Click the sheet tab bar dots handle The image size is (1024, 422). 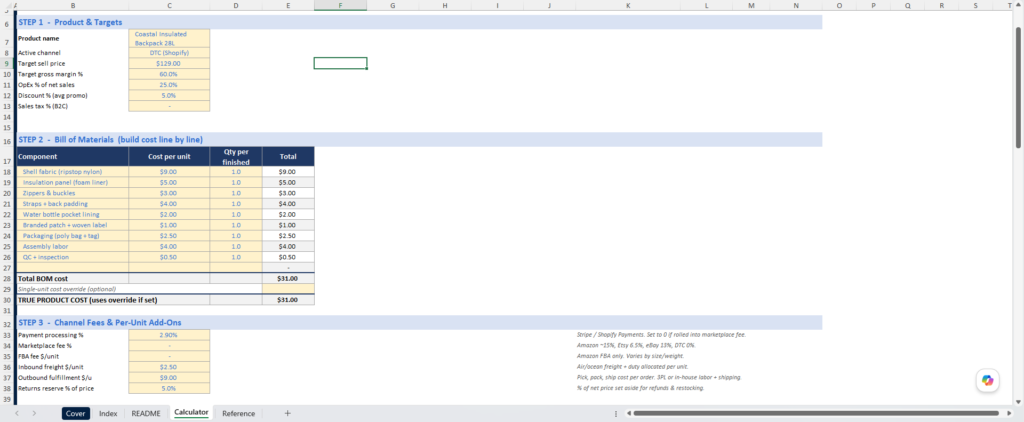click(x=616, y=414)
